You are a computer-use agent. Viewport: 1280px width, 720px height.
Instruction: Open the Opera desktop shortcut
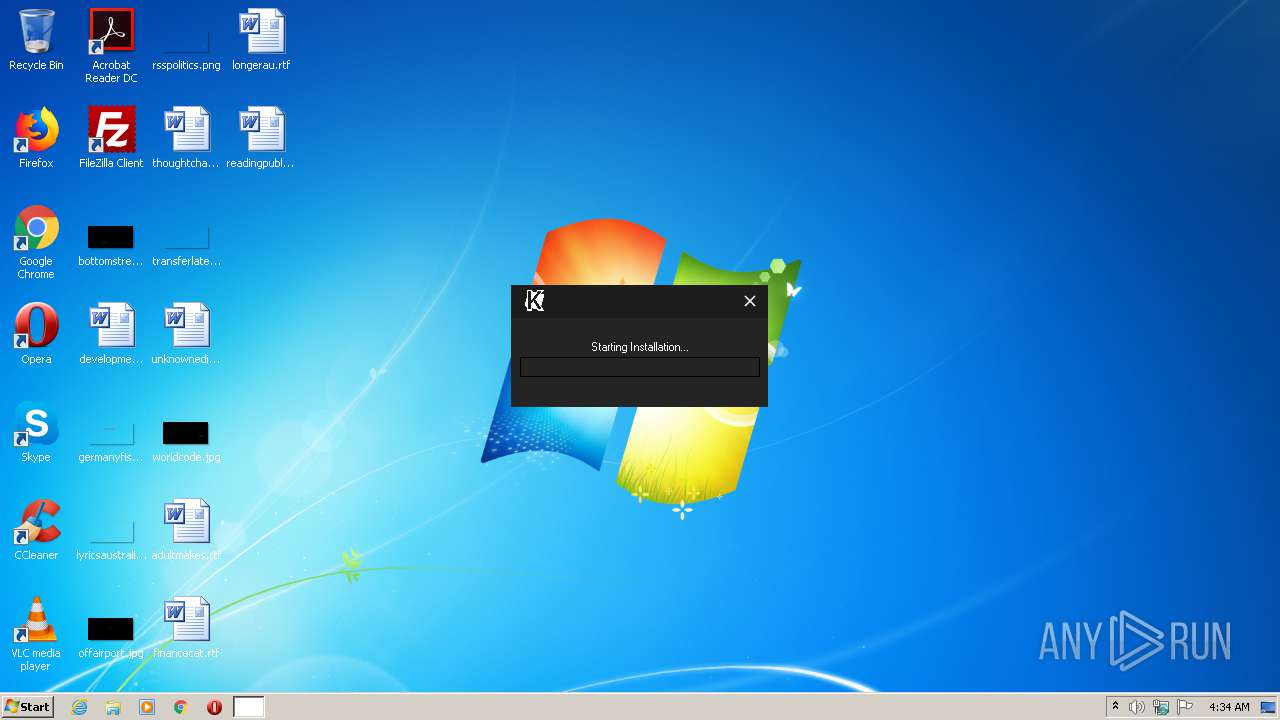[36, 334]
